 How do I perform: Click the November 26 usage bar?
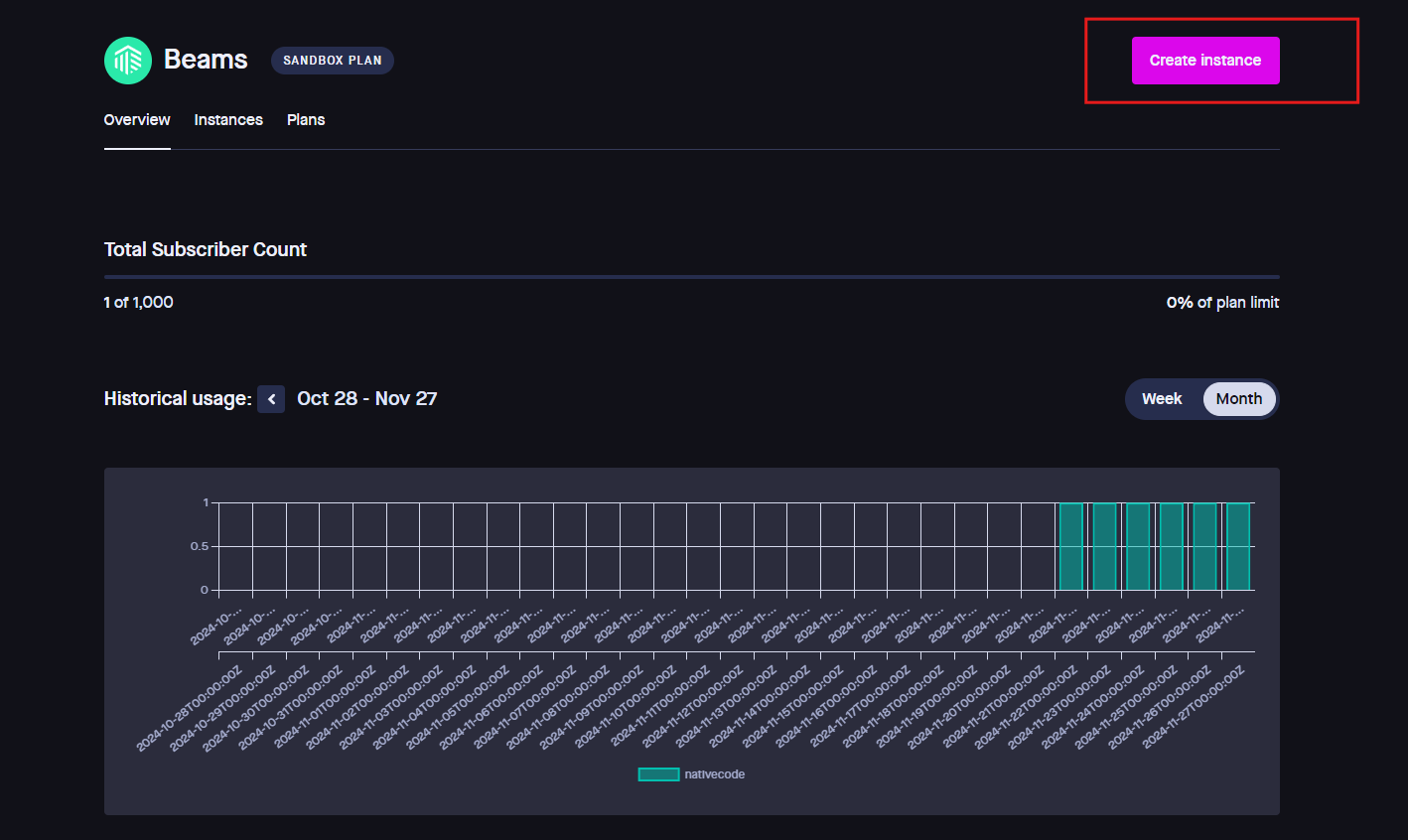[x=1204, y=547]
